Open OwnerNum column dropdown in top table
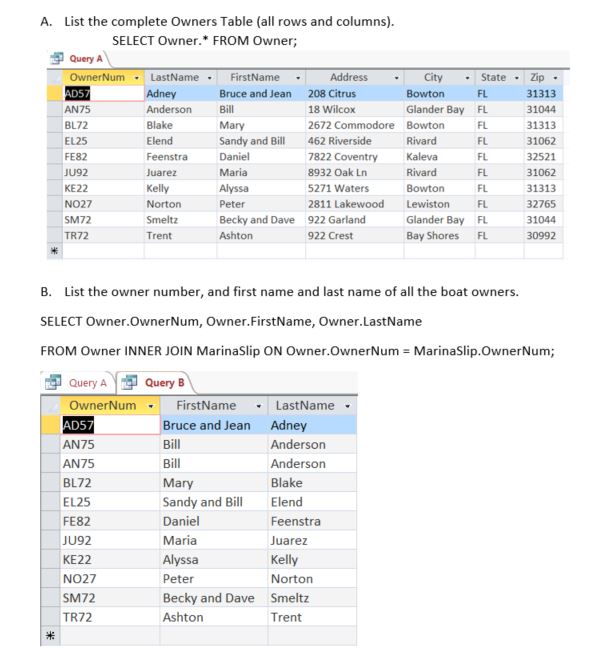The image size is (595, 654). 136,78
